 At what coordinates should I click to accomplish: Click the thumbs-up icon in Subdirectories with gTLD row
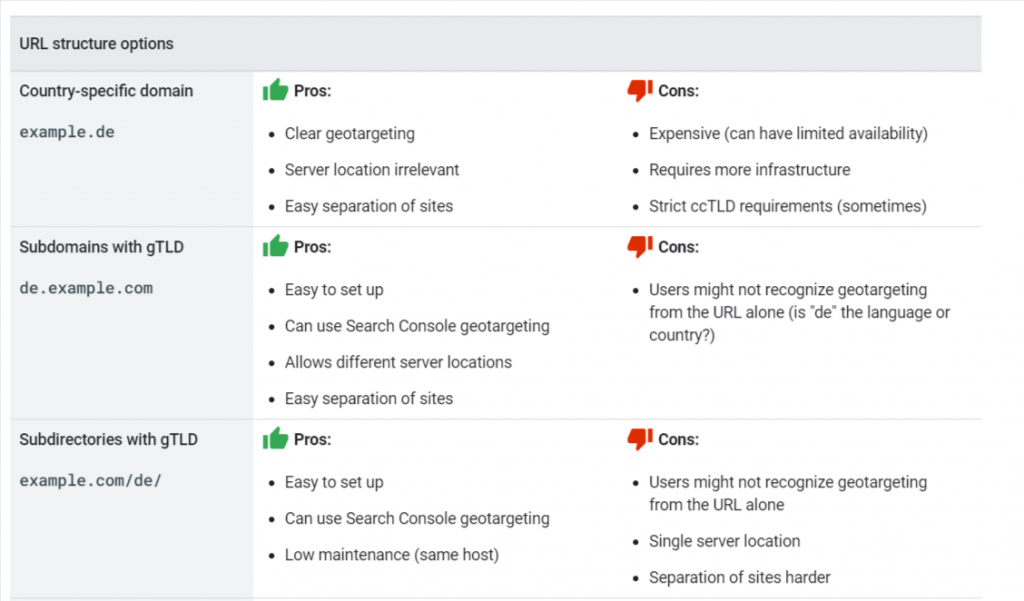tap(275, 438)
